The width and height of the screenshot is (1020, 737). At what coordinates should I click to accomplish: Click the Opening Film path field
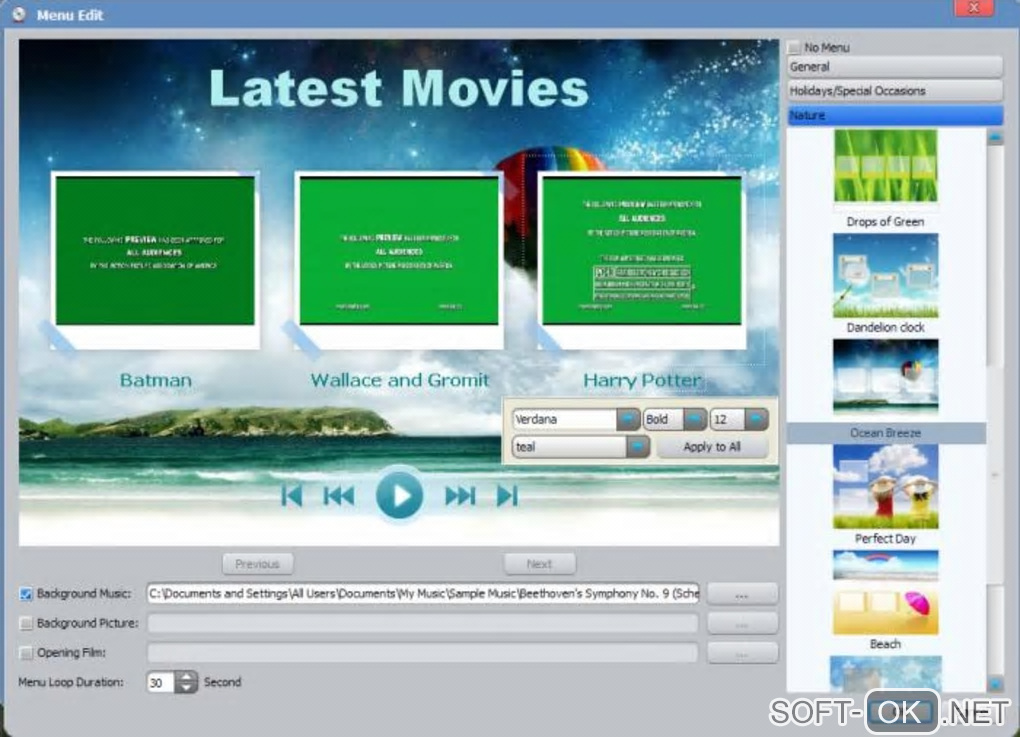click(423, 652)
